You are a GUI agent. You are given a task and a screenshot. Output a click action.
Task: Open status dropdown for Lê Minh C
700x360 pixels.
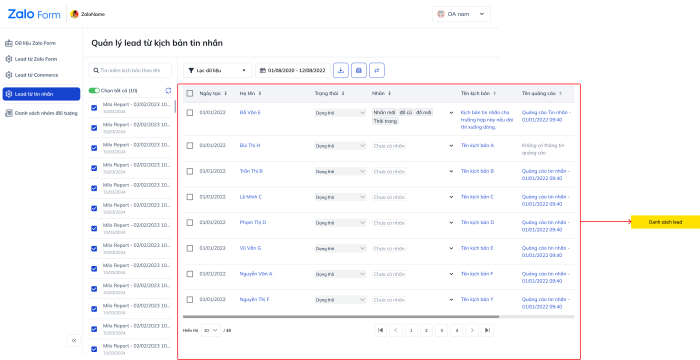point(341,197)
